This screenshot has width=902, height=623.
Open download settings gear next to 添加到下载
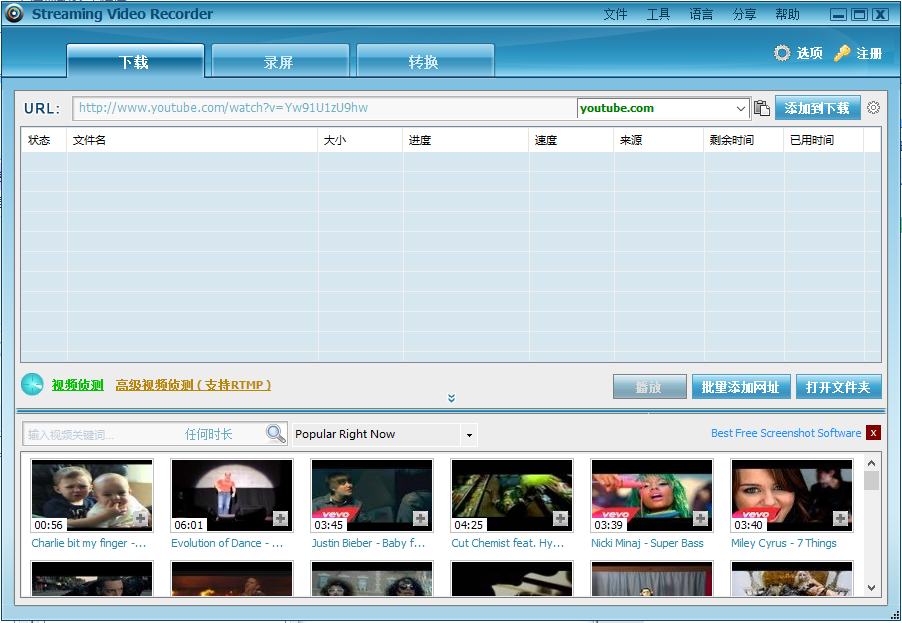(873, 108)
